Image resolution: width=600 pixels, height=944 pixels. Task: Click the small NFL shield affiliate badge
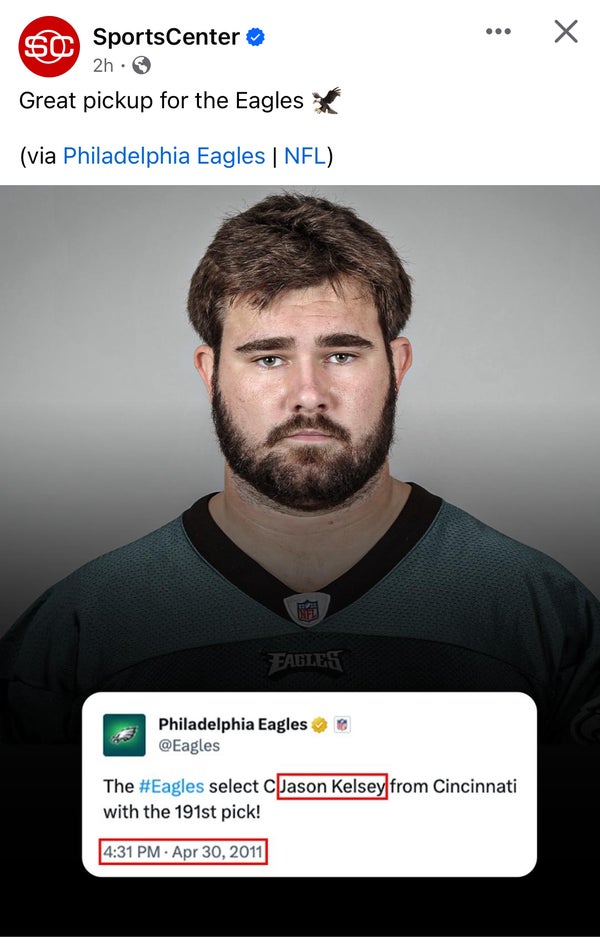[x=342, y=724]
